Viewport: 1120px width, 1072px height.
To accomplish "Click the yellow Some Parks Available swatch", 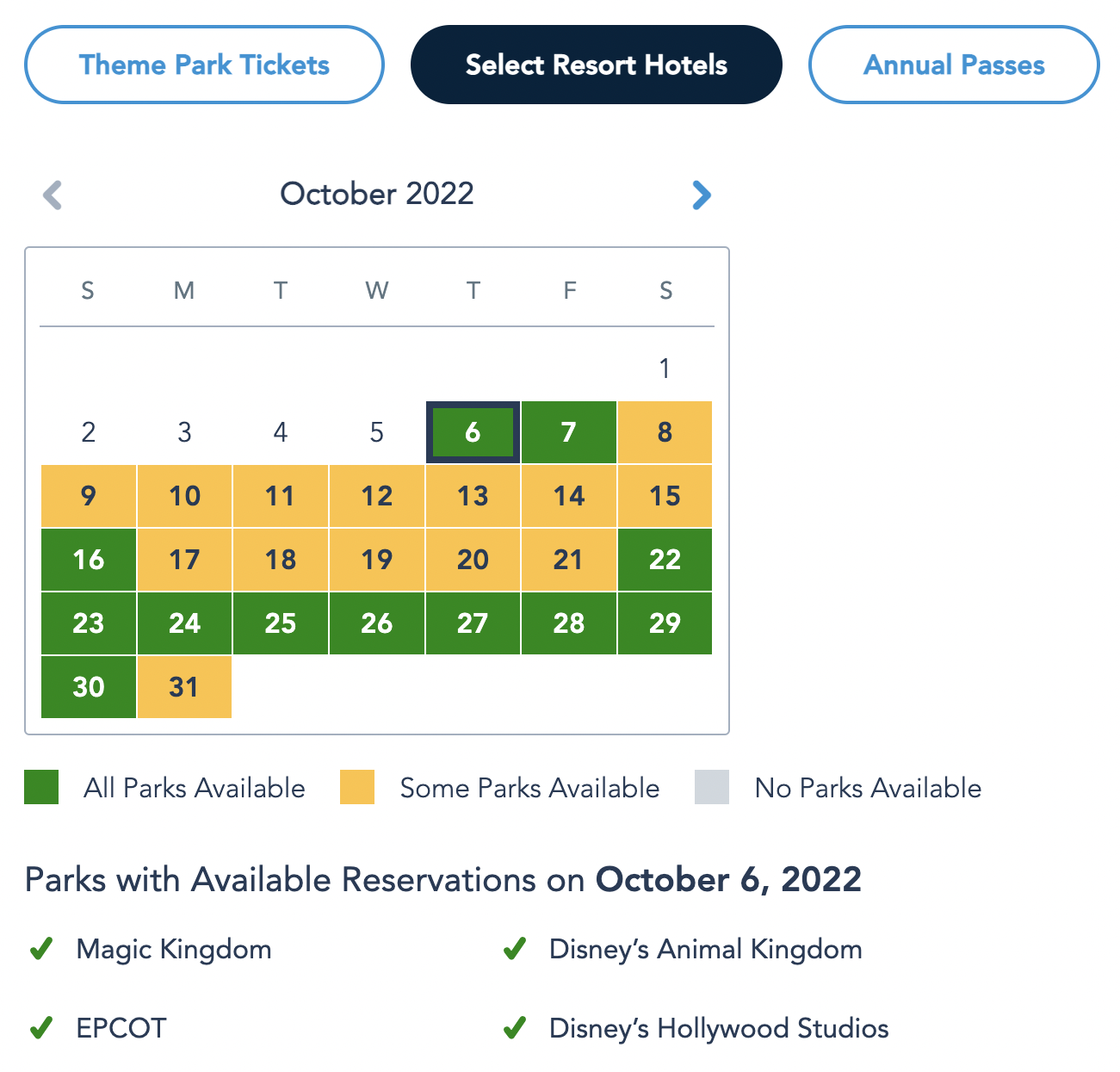I will [x=357, y=788].
